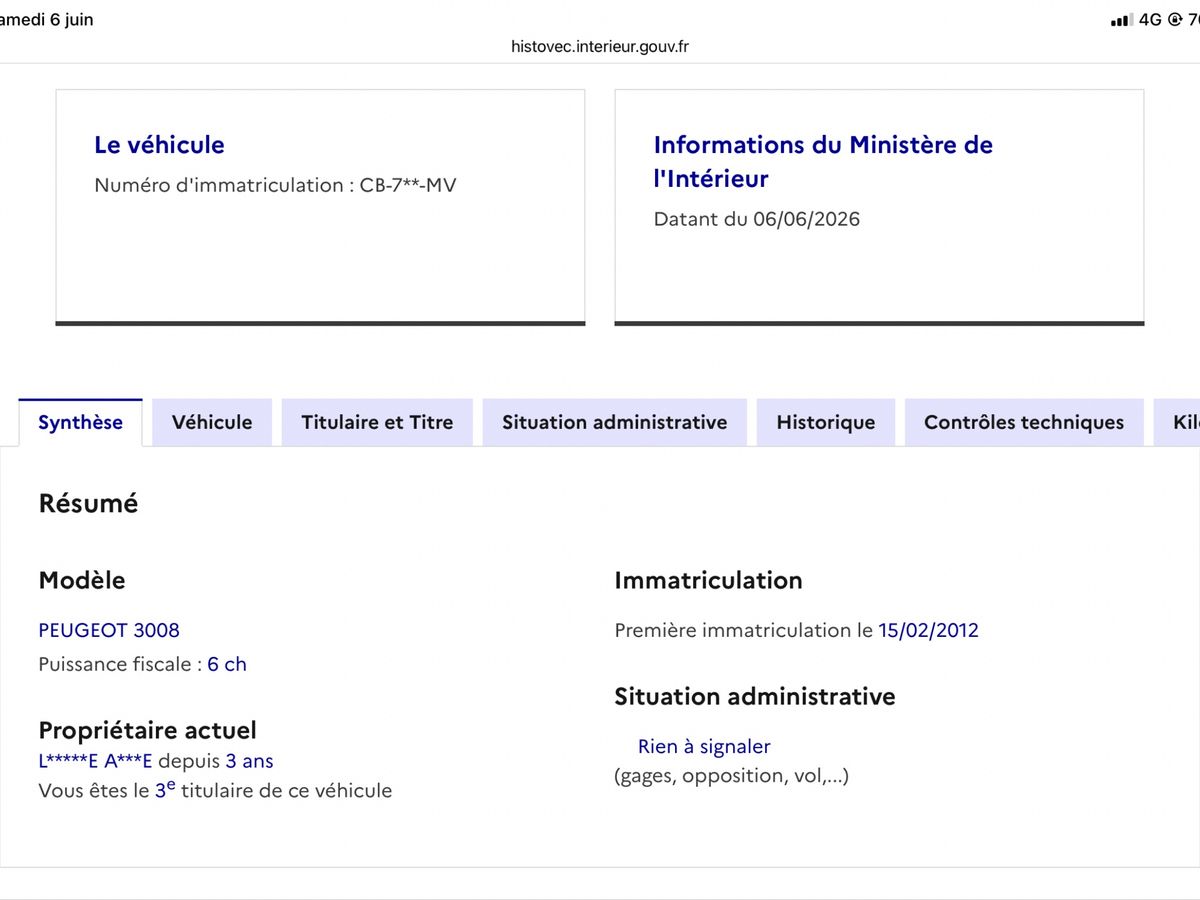Click the owner name L*****E A***E

(95, 761)
